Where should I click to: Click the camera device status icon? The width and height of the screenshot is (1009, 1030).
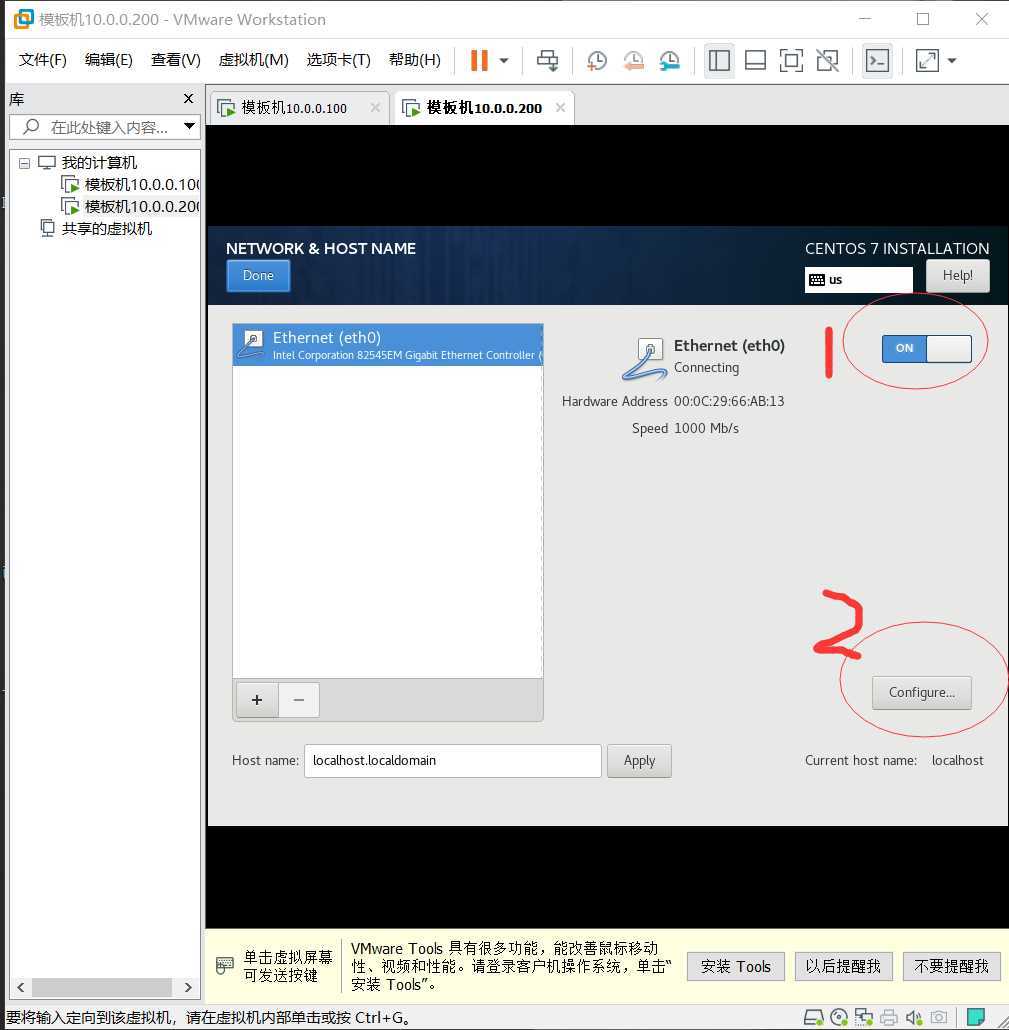coord(939,1018)
